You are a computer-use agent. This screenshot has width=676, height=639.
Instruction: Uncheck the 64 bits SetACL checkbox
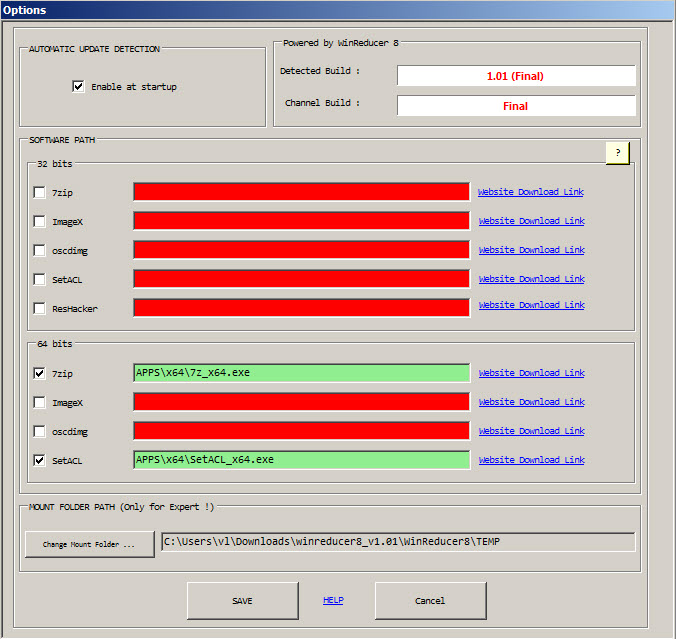pyautogui.click(x=39, y=460)
